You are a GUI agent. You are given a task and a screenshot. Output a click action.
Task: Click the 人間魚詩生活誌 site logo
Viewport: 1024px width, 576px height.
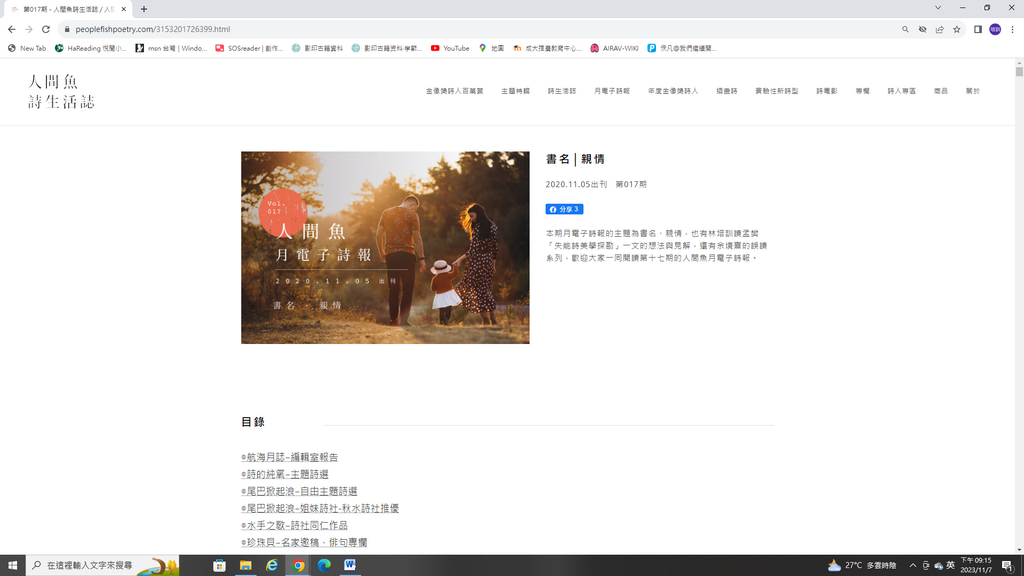coord(61,91)
